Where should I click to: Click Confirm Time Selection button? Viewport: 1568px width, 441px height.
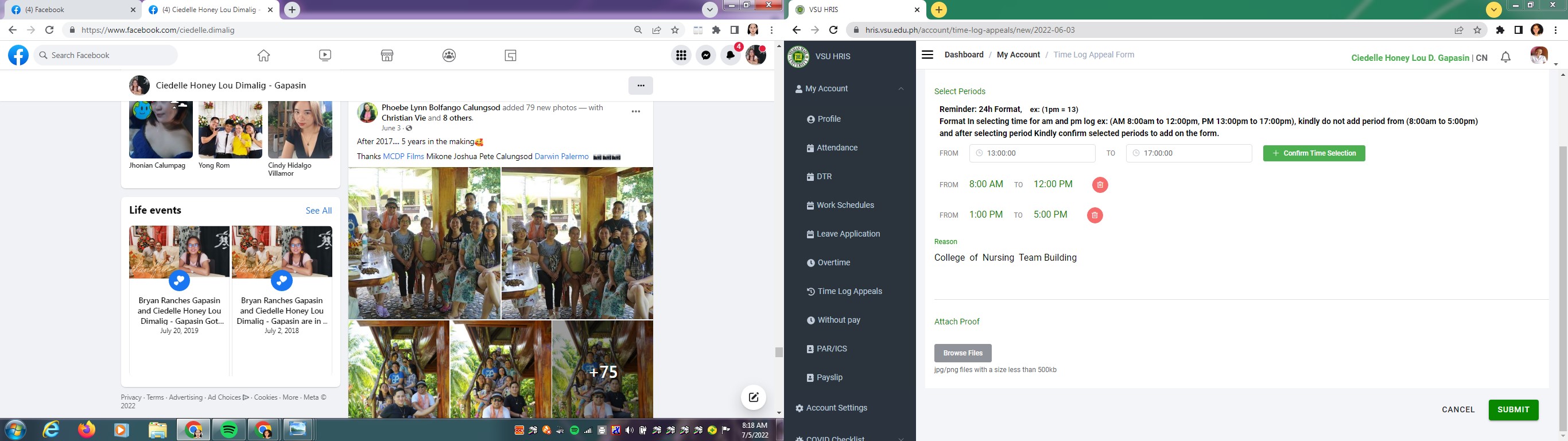point(1314,153)
